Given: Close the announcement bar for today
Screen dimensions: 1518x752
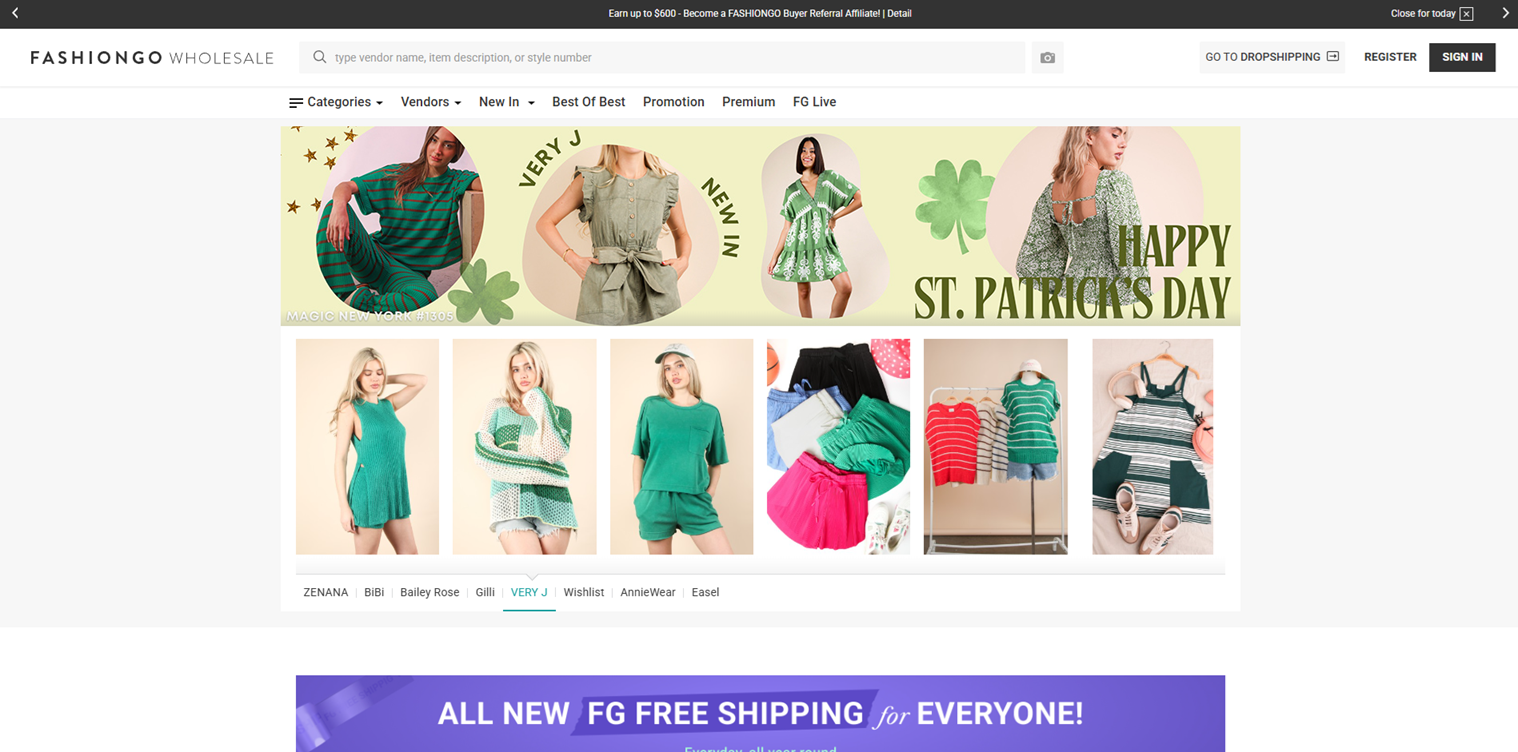Looking at the screenshot, I should (x=1465, y=14).
